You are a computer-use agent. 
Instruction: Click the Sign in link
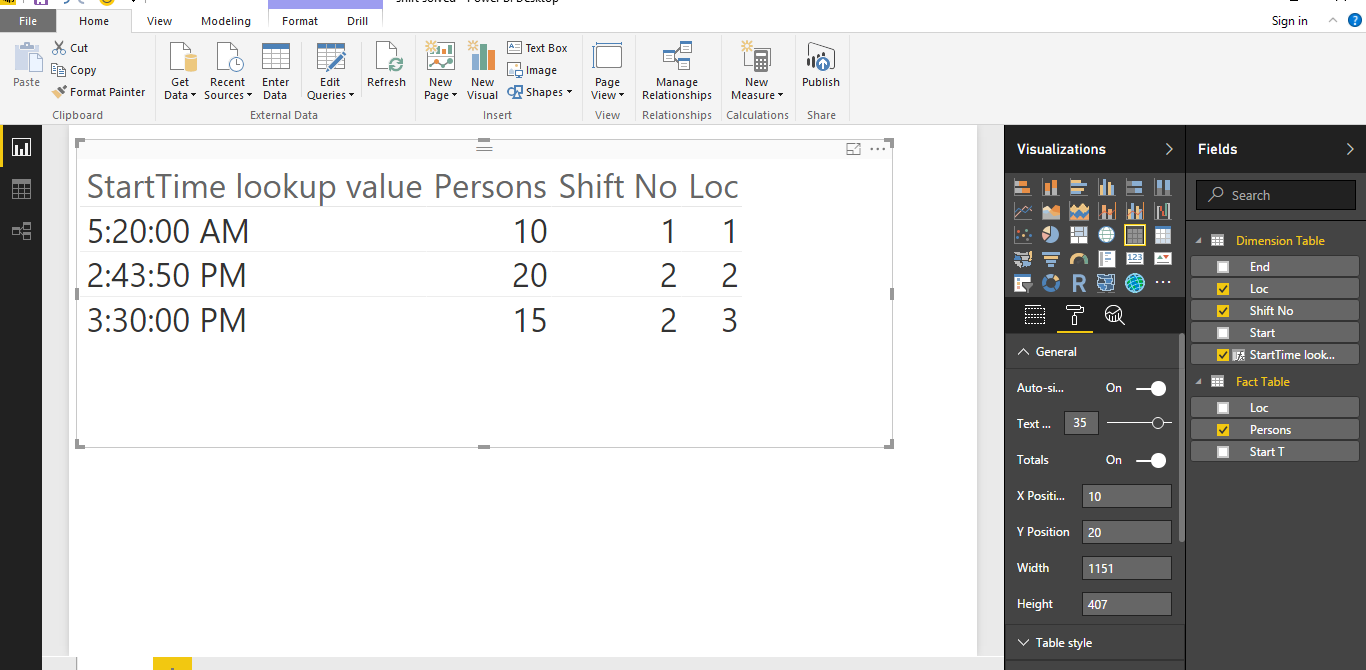click(x=1289, y=21)
